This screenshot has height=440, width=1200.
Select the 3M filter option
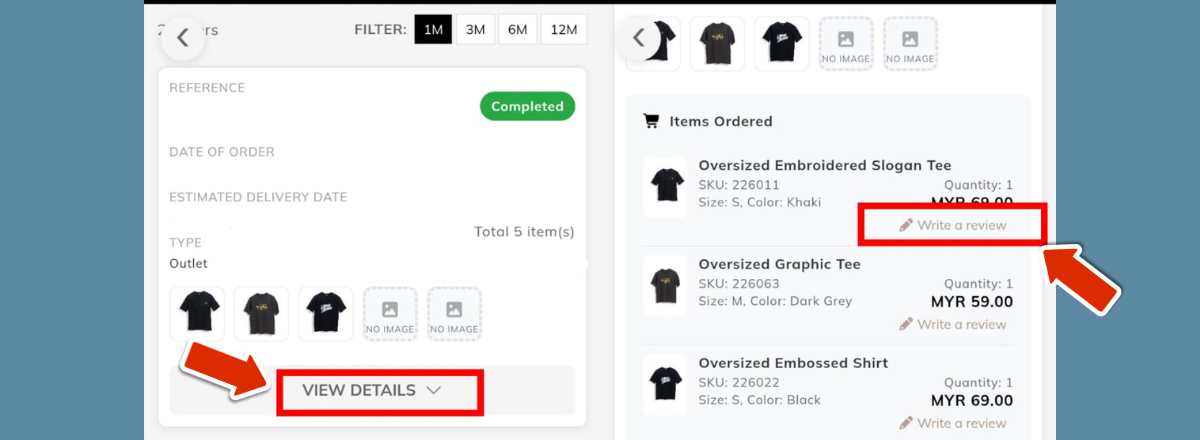pos(474,30)
